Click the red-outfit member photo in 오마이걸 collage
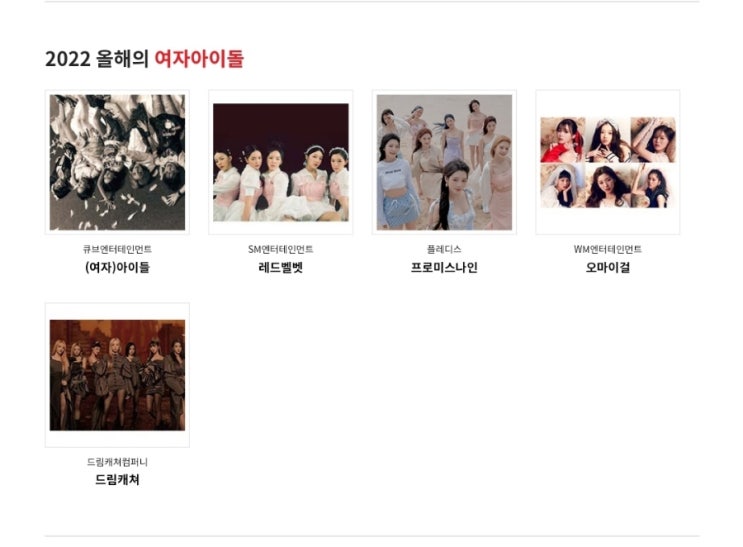743x547 pixels. (562, 140)
